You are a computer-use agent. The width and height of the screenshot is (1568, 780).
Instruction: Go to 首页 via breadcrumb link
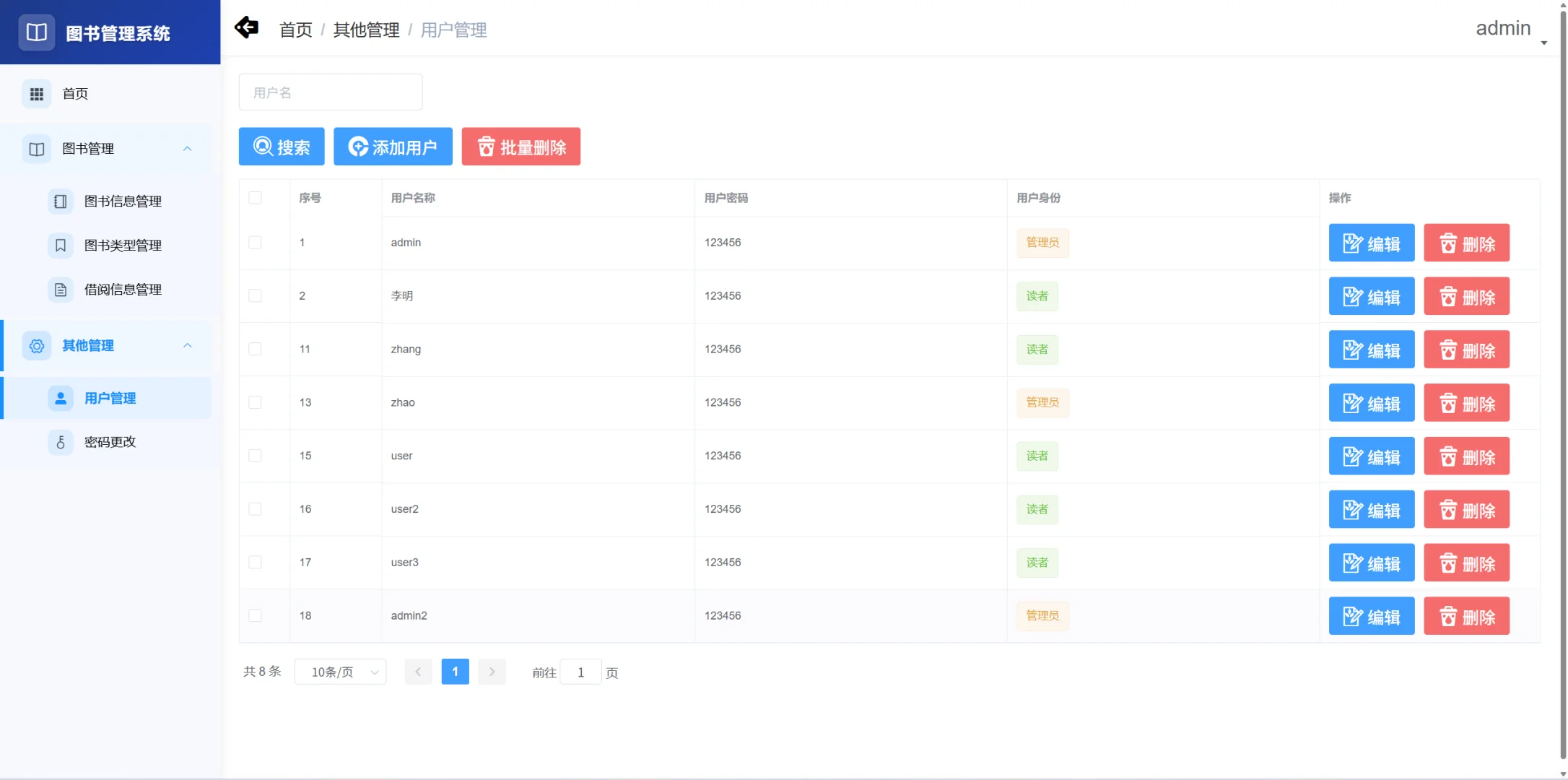coord(295,30)
